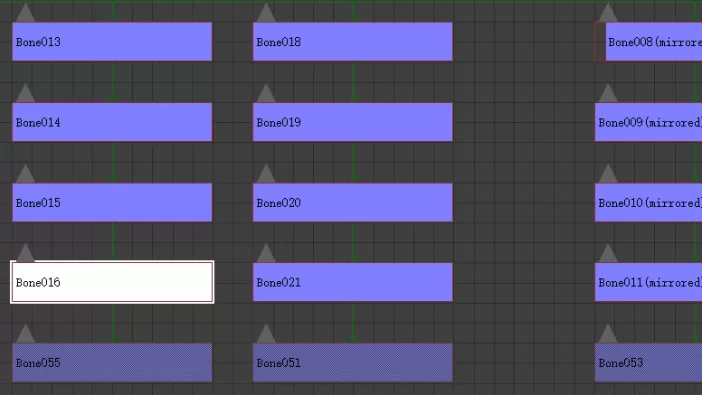Click the highlighted Bone016 node

click(x=112, y=282)
